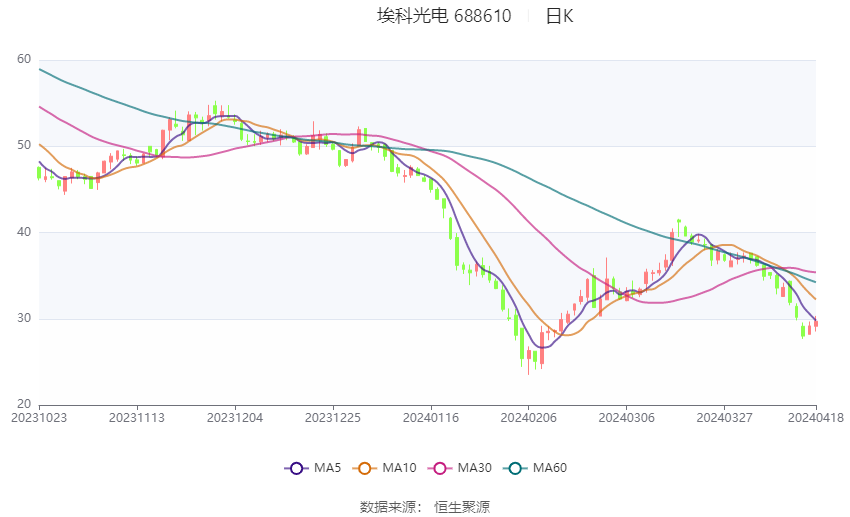
Task: Click the 20240418 final date label
Action: [816, 418]
